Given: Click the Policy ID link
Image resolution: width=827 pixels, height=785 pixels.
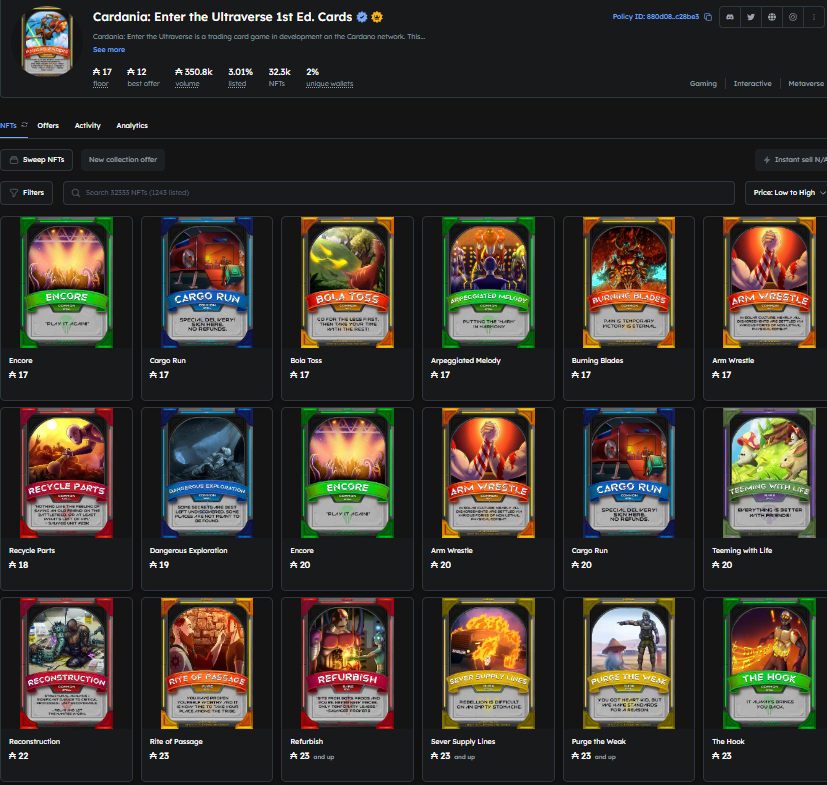Looking at the screenshot, I should 656,17.
